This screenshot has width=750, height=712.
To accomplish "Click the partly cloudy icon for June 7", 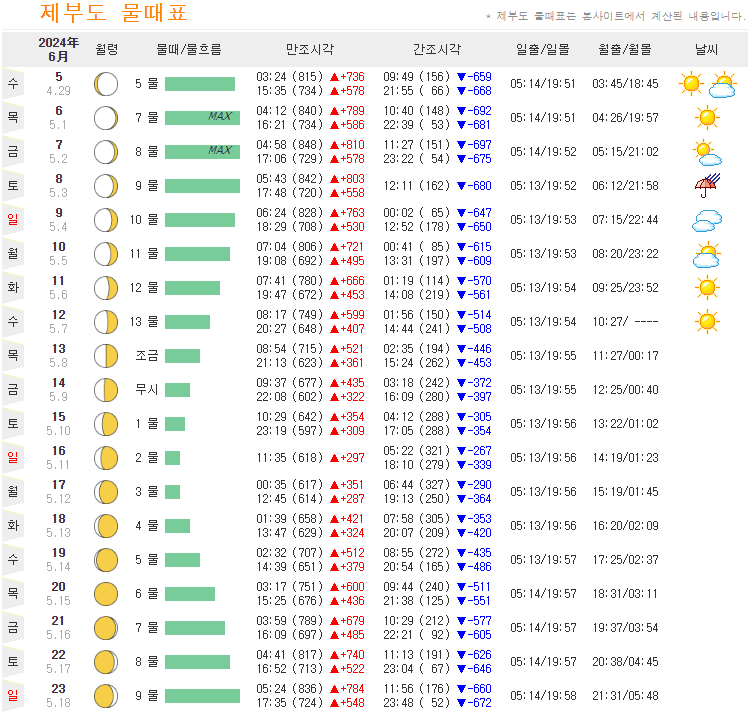I will [707, 152].
